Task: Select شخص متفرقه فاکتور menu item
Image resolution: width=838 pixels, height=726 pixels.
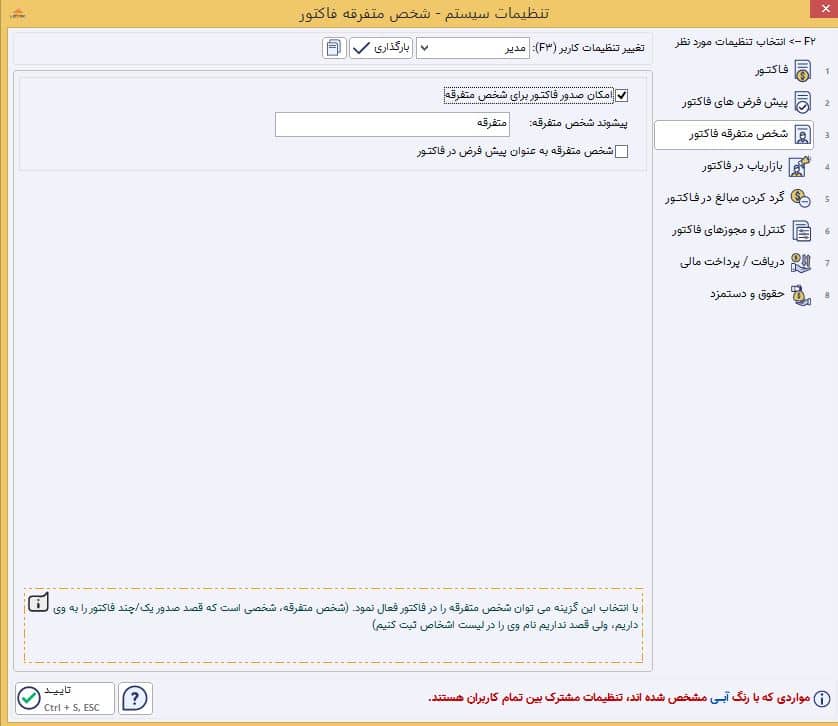Action: pos(734,135)
